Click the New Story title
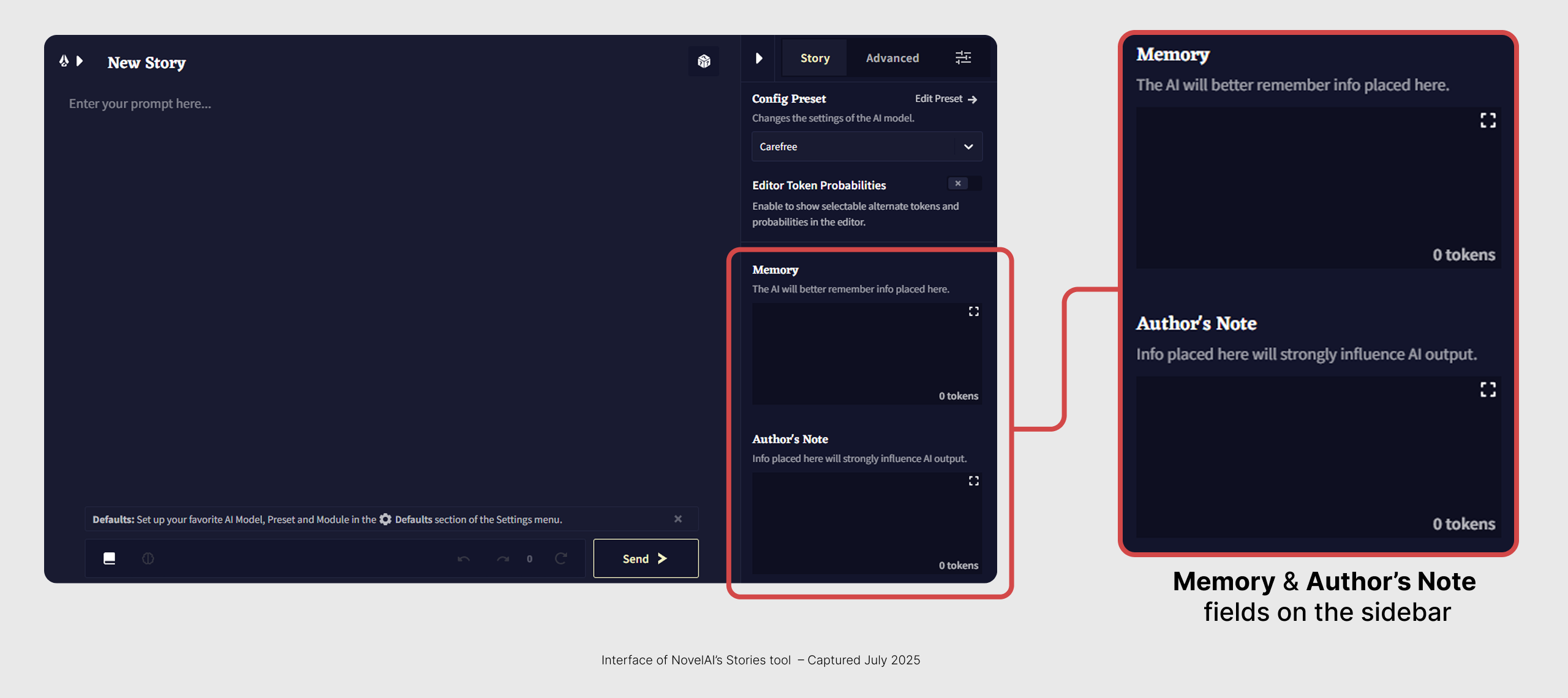Image resolution: width=1568 pixels, height=698 pixels. (146, 62)
